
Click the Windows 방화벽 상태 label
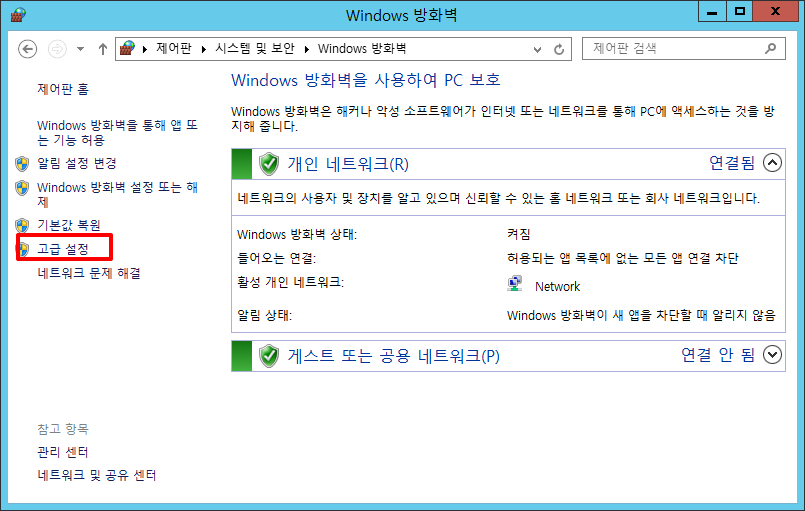coord(297,235)
